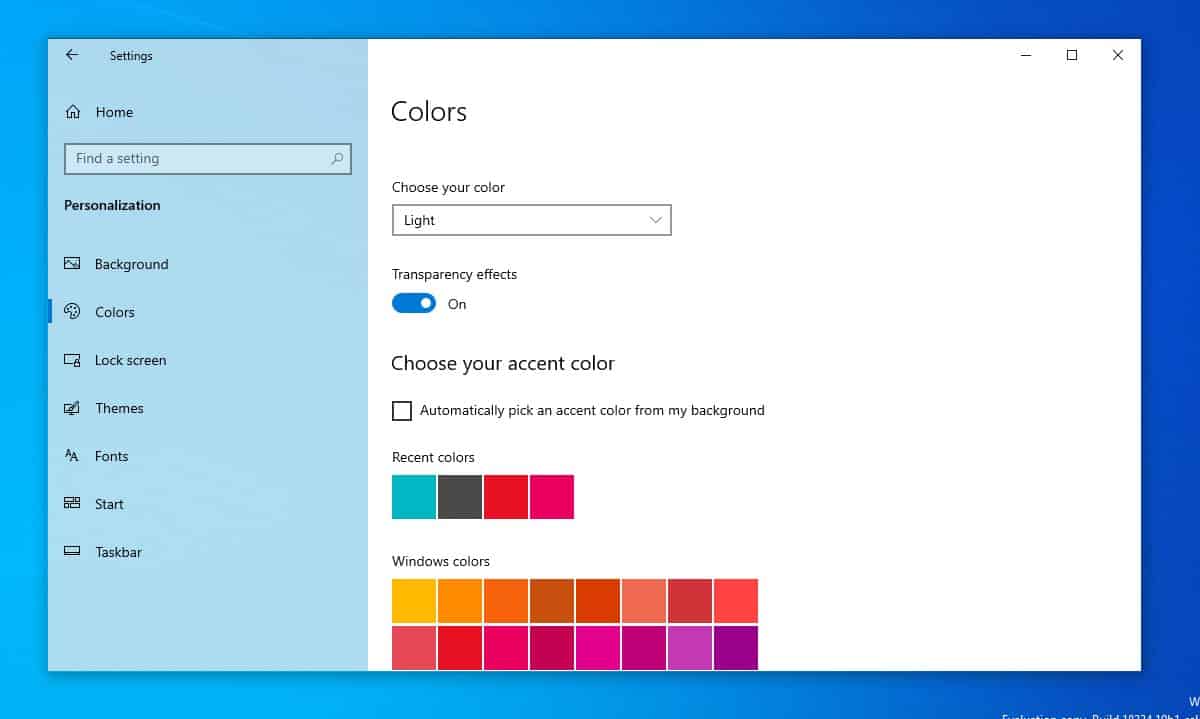Go back using the Settings back arrow
The image size is (1200, 719).
click(x=72, y=55)
